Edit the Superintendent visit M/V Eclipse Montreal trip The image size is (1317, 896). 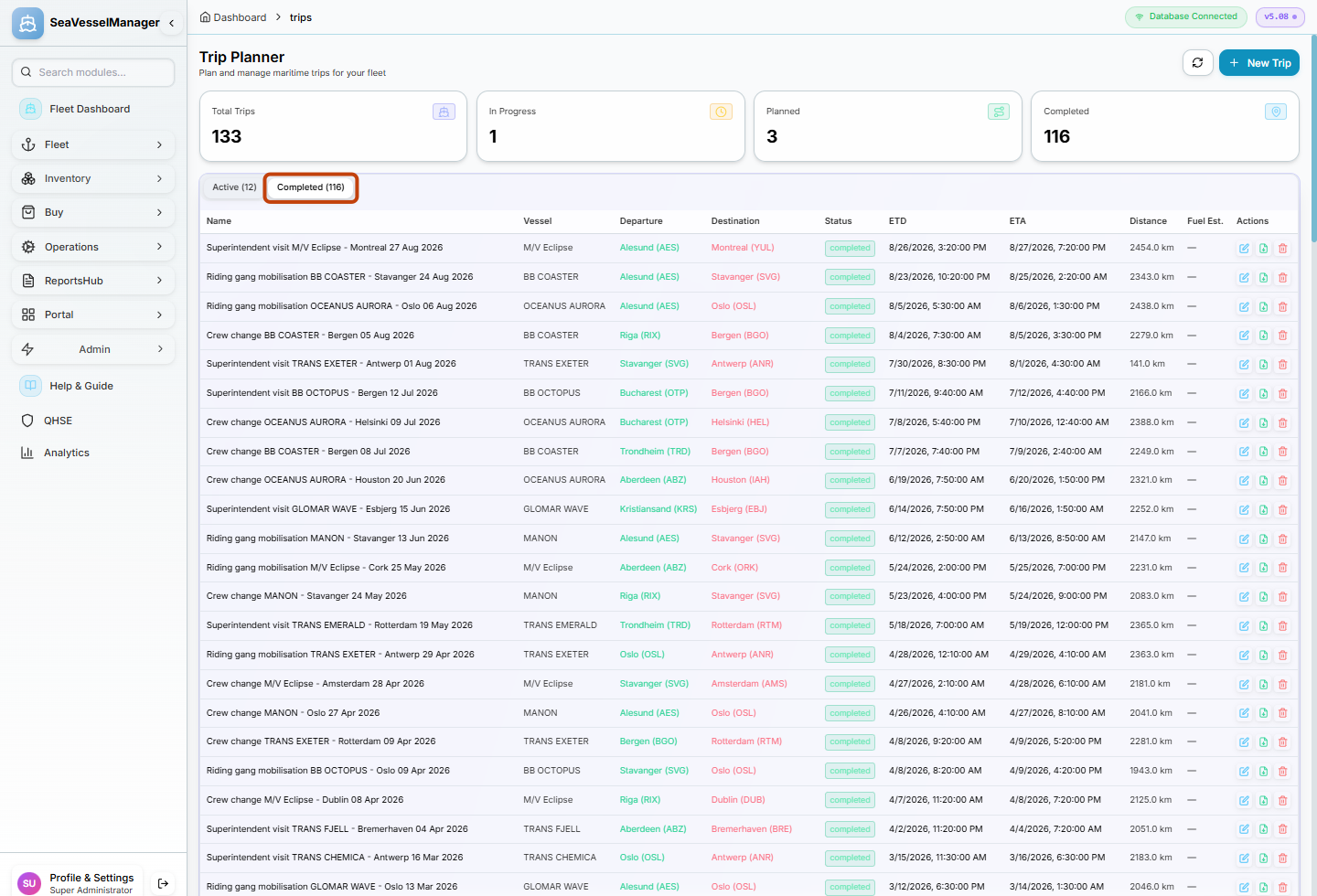(x=1244, y=249)
